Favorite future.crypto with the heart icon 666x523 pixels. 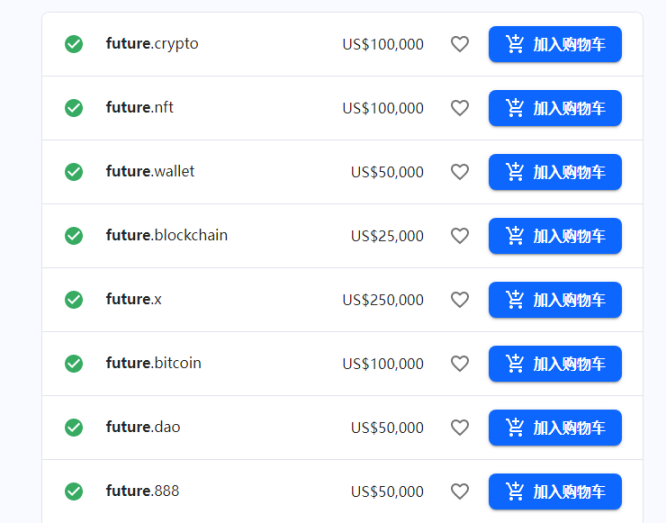pos(460,44)
